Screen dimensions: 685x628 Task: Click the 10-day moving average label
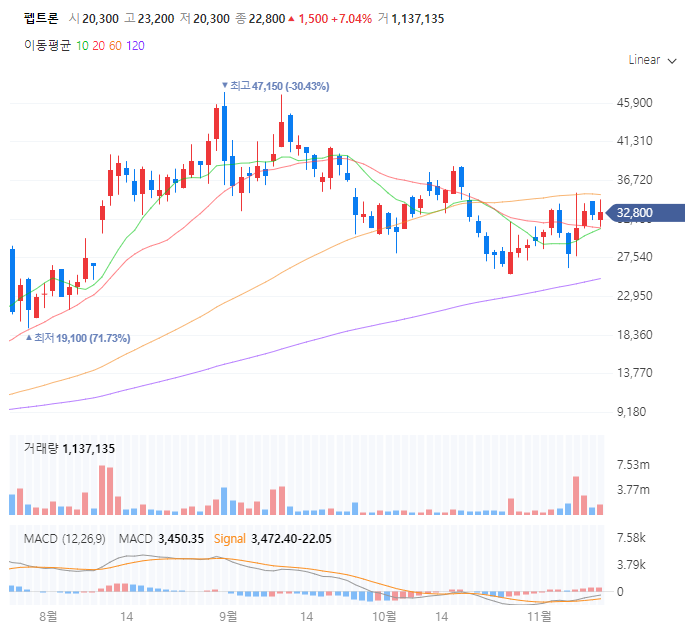[x=82, y=46]
